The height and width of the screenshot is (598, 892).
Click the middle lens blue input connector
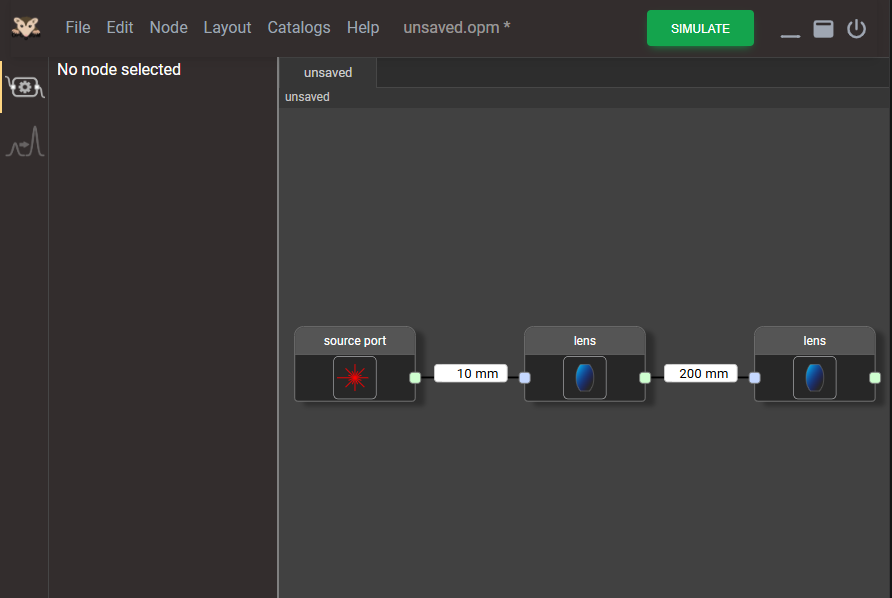pos(525,378)
